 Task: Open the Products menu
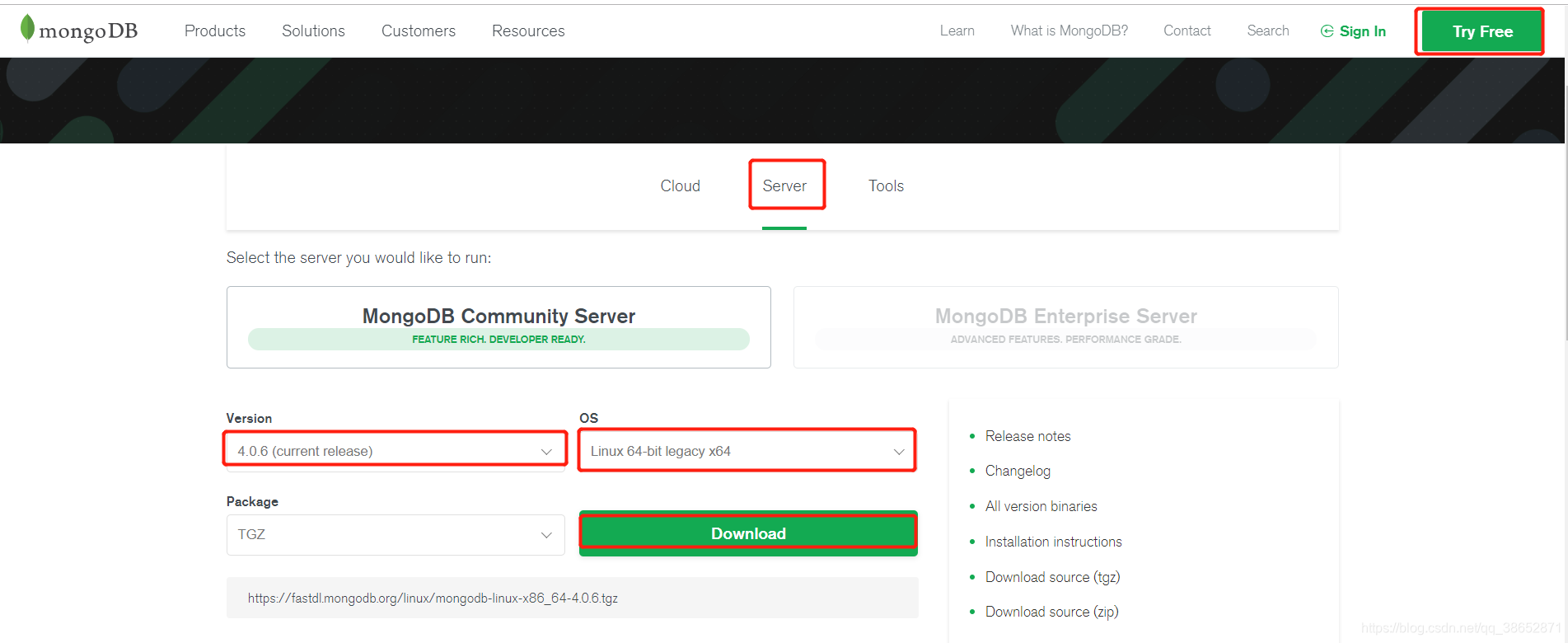(215, 31)
